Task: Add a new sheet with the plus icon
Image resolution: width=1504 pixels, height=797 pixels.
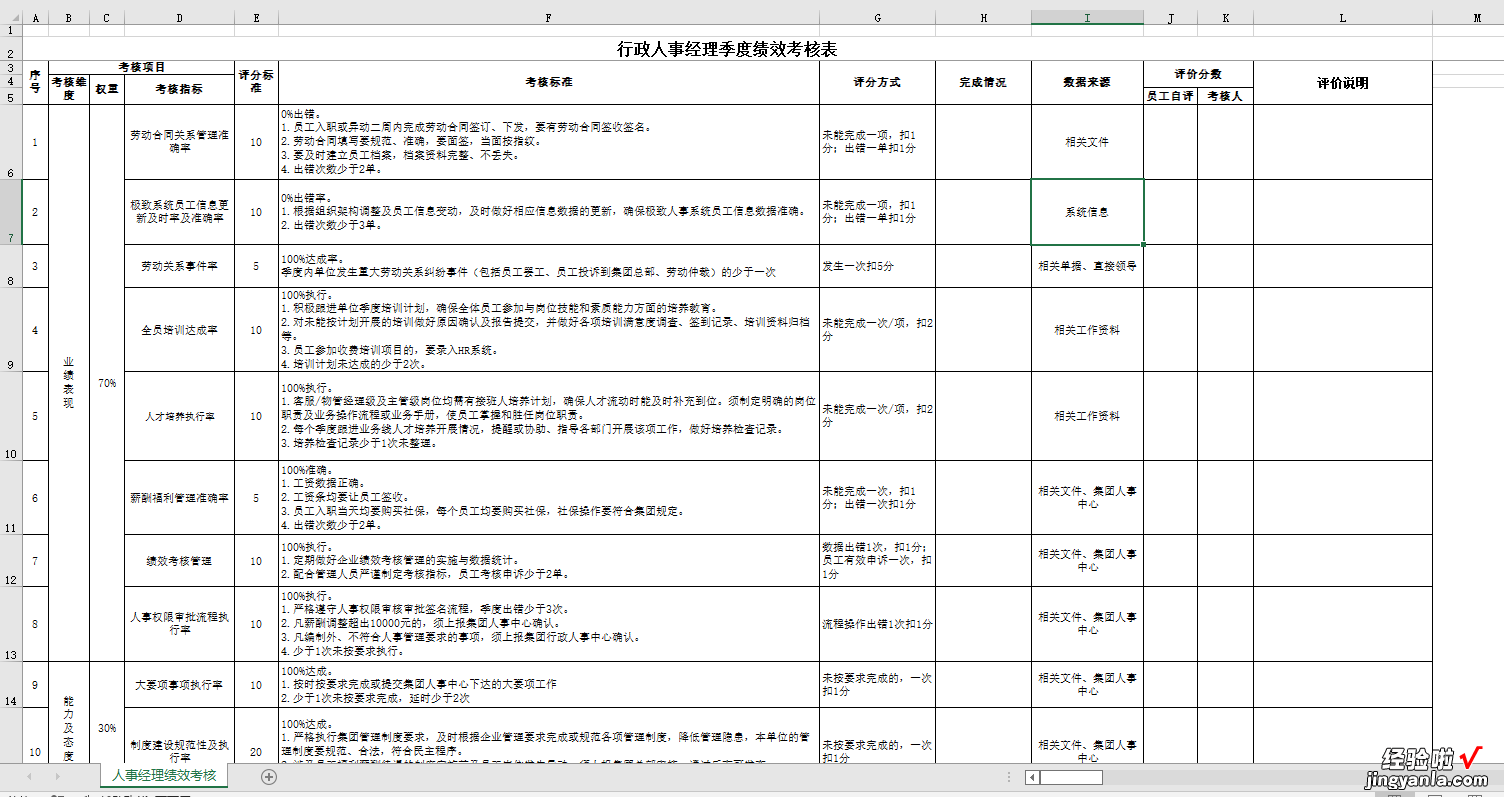Action: (268, 777)
